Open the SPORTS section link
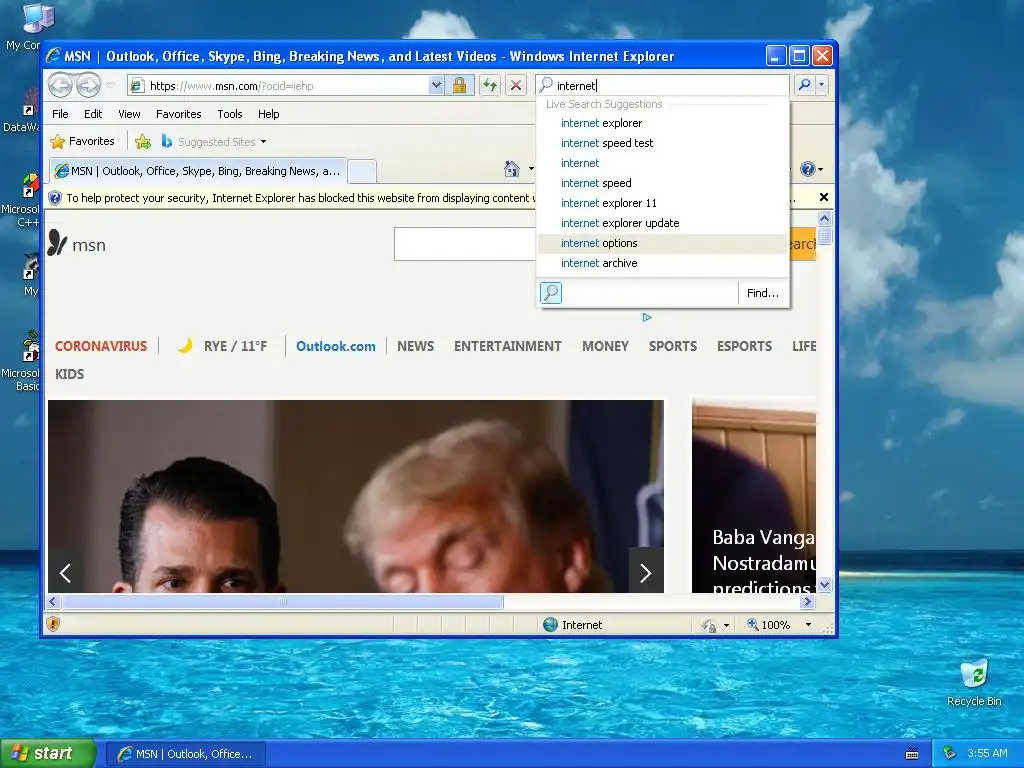The width and height of the screenshot is (1024, 768). (x=673, y=346)
